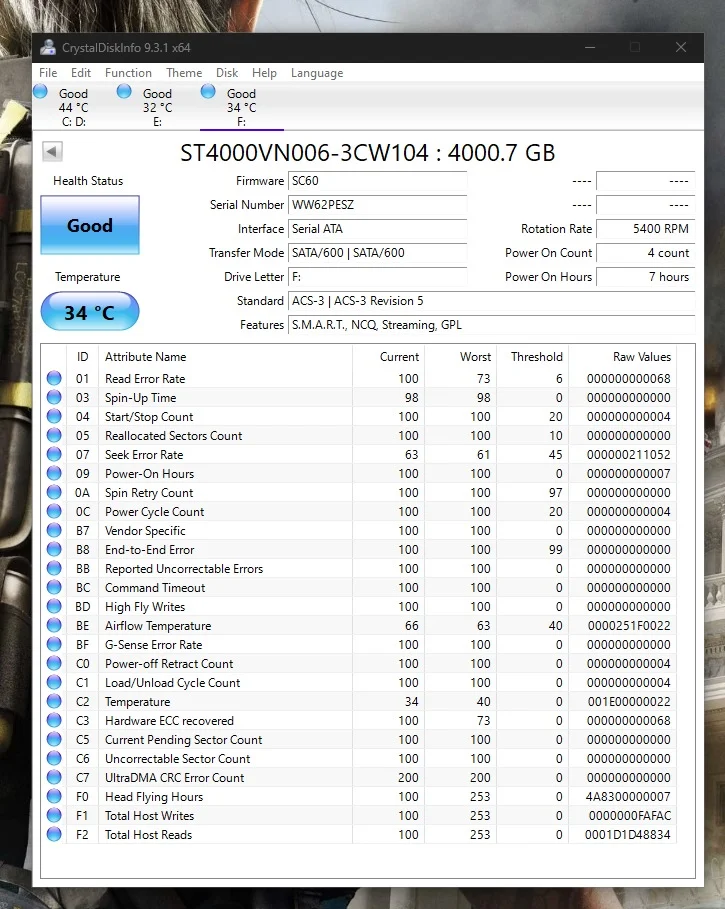Click status icon for Command Timeout
This screenshot has height=909, width=725.
(54, 587)
